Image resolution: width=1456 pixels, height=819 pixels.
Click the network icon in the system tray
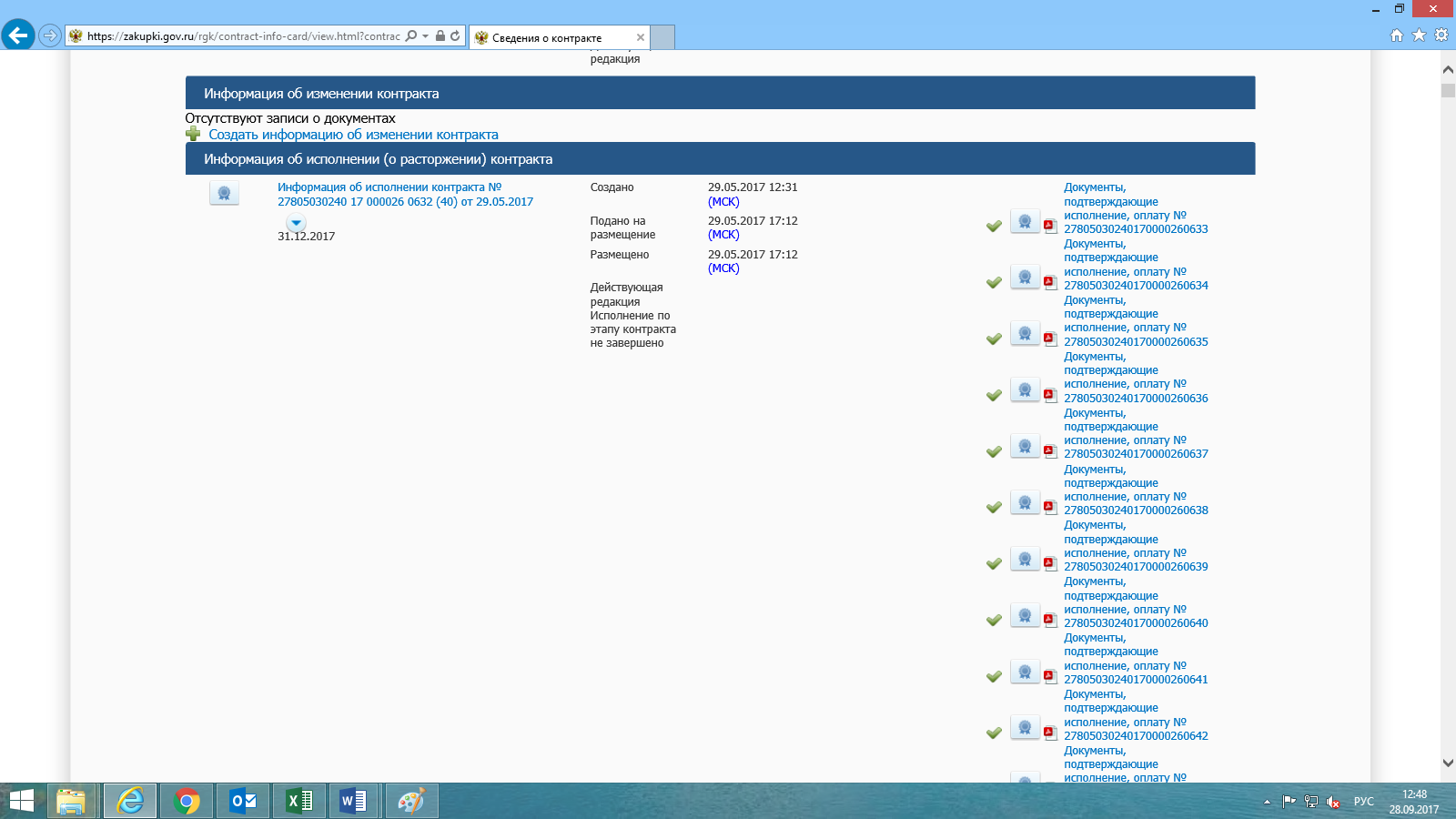click(1311, 802)
